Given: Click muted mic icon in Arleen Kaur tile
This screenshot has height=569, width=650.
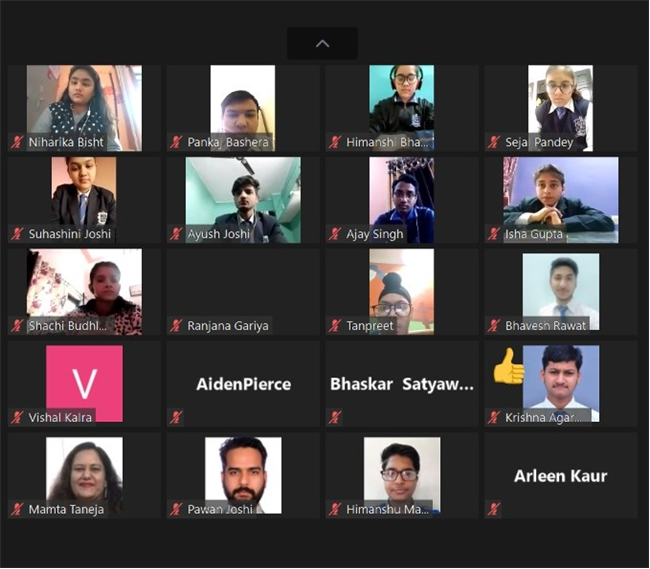Looking at the screenshot, I should coord(493,509).
